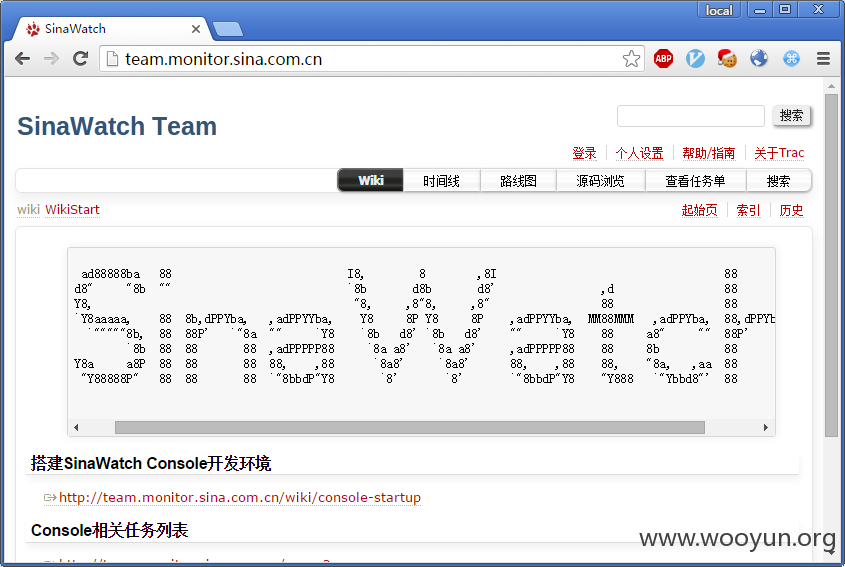Click code block left scroll arrow
845x567 pixels.
pos(76,427)
